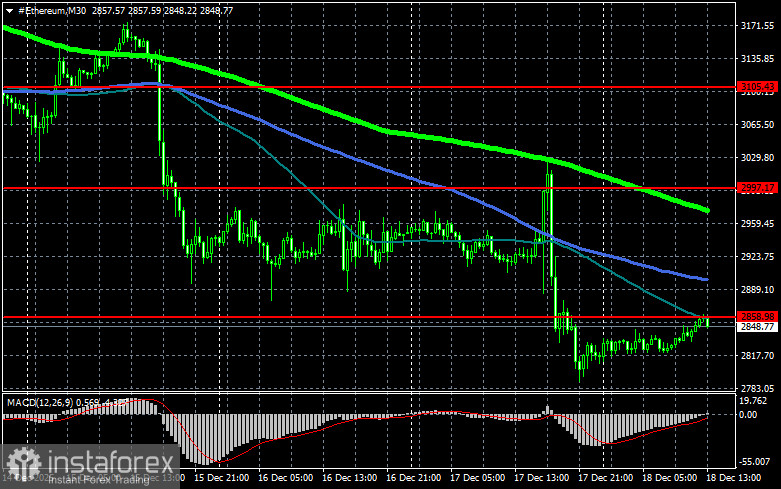Click the 16 Dec 05:00 time label
The height and width of the screenshot is (489, 781).
click(285, 478)
